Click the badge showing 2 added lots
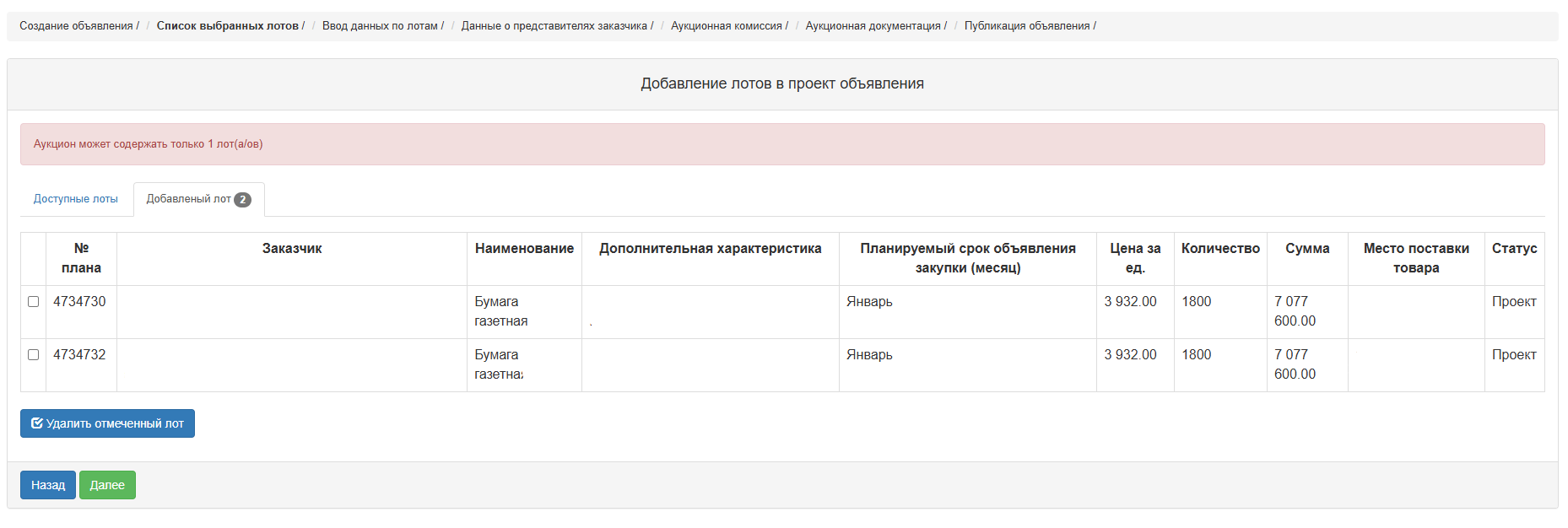1568x528 pixels. (x=242, y=200)
